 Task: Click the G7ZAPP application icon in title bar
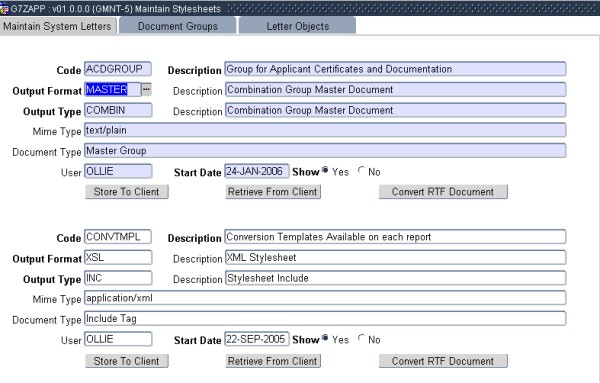pos(4,9)
